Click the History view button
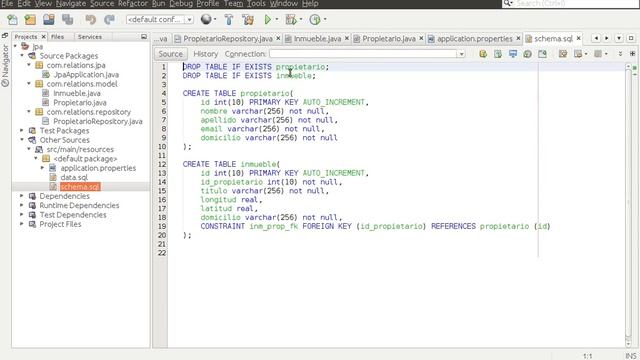 [205, 54]
